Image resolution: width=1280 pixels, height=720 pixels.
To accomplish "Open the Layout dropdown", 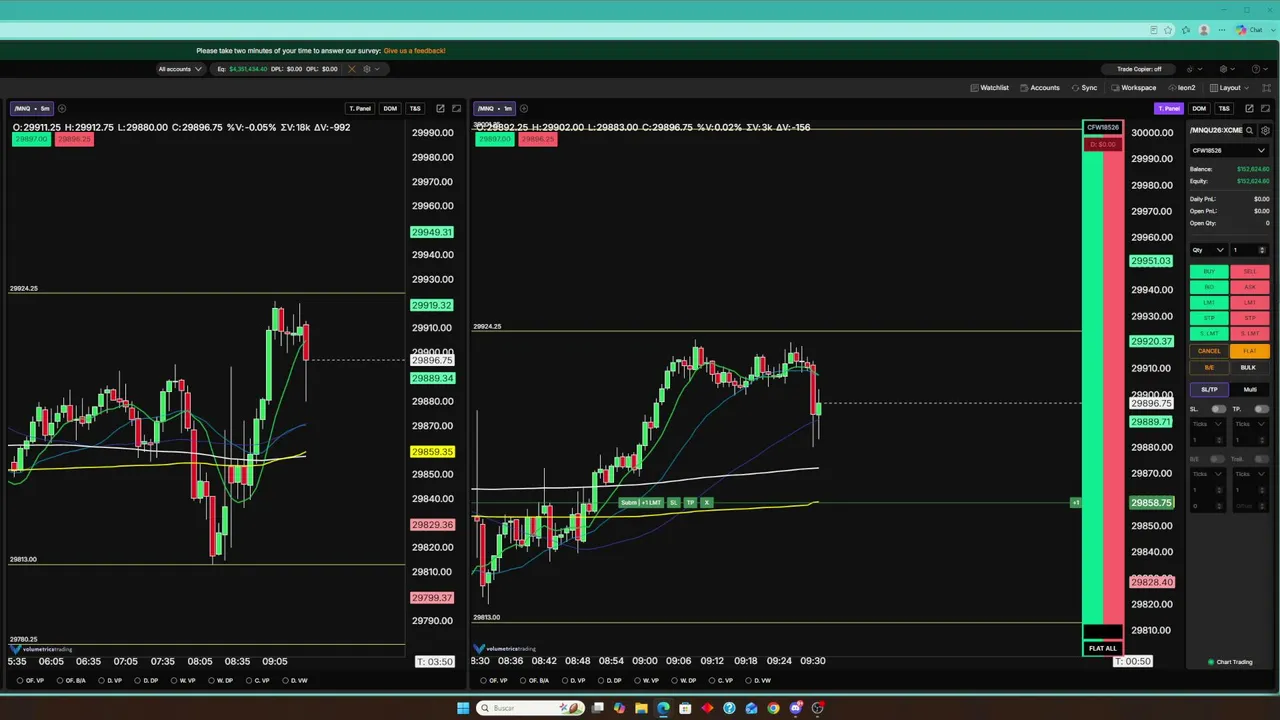I will [1229, 88].
